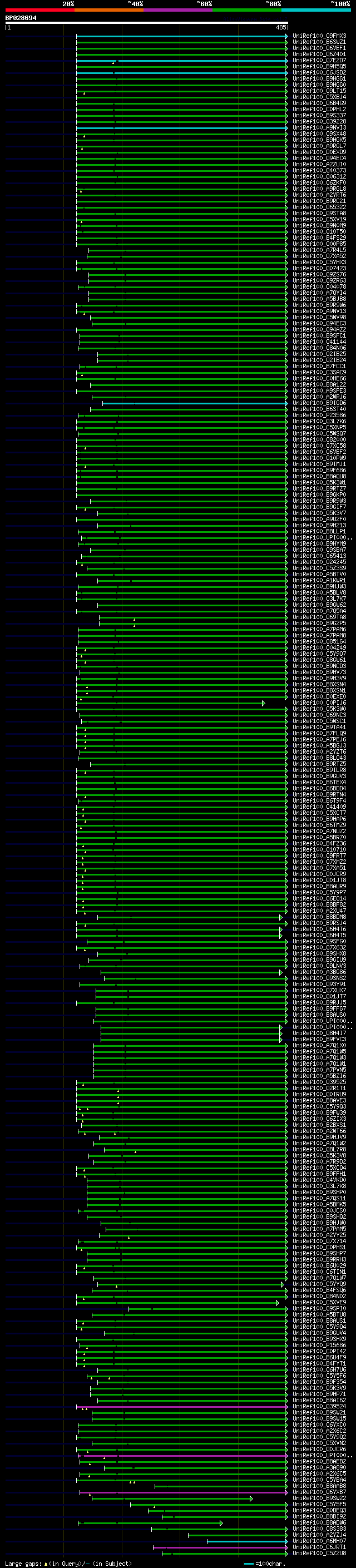
Task: Open the UniRef100_Q6ZKF0 entry
Action: tap(319, 182)
